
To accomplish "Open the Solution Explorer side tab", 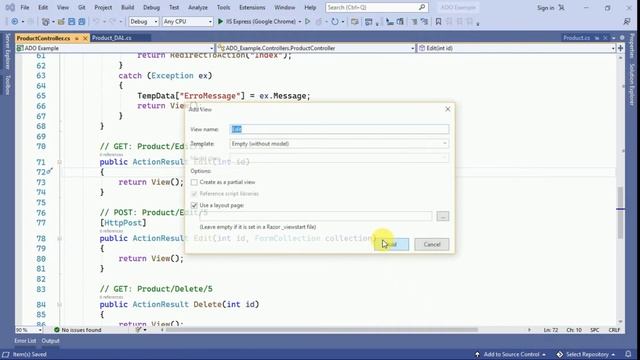I will tap(632, 84).
